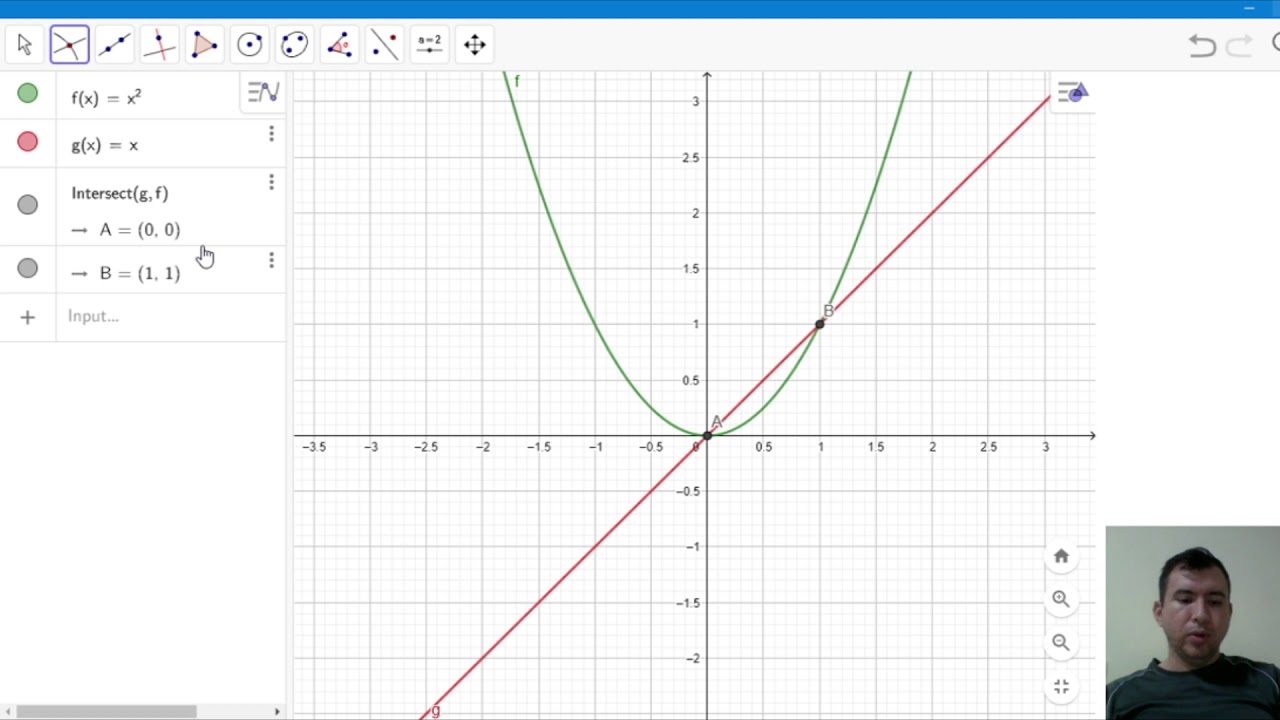Toggle visibility of point B
This screenshot has height=720, width=1280.
pos(28,269)
